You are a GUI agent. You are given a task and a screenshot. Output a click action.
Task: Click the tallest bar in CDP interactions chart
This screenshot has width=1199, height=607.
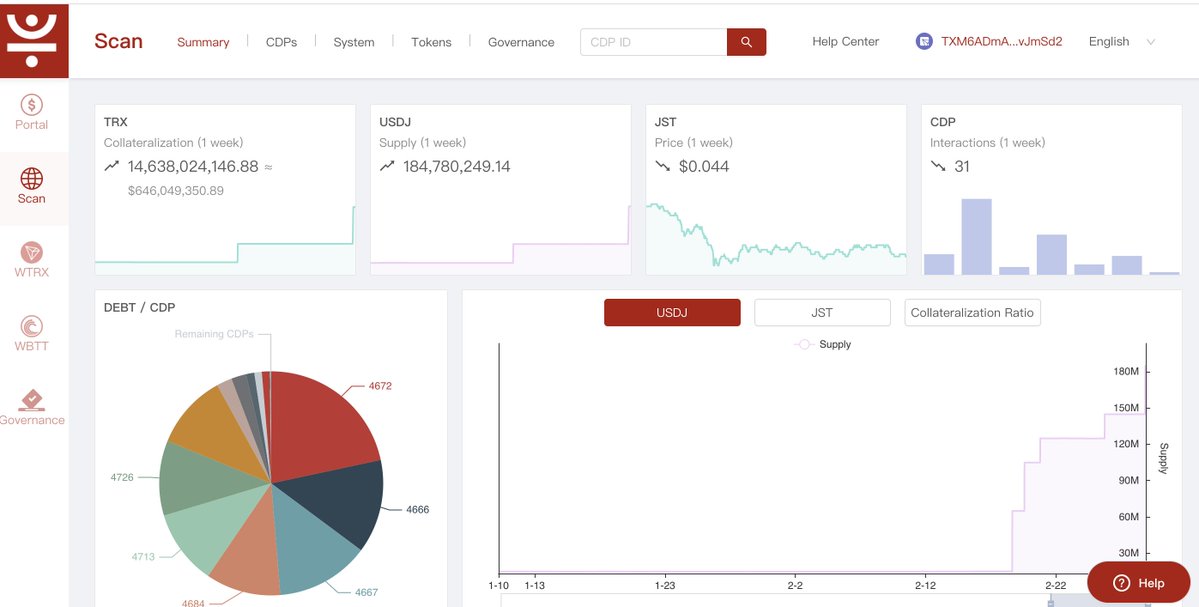tap(976, 236)
